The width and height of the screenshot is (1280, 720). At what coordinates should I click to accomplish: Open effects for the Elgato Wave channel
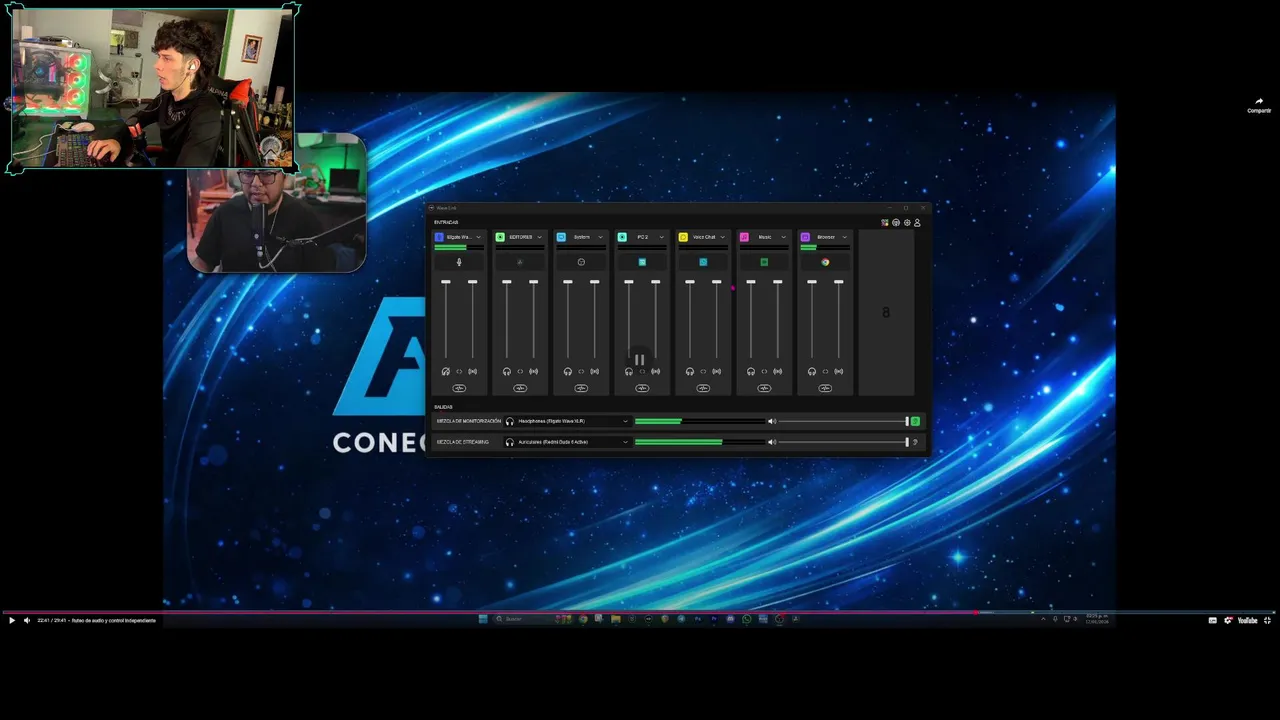tap(459, 388)
